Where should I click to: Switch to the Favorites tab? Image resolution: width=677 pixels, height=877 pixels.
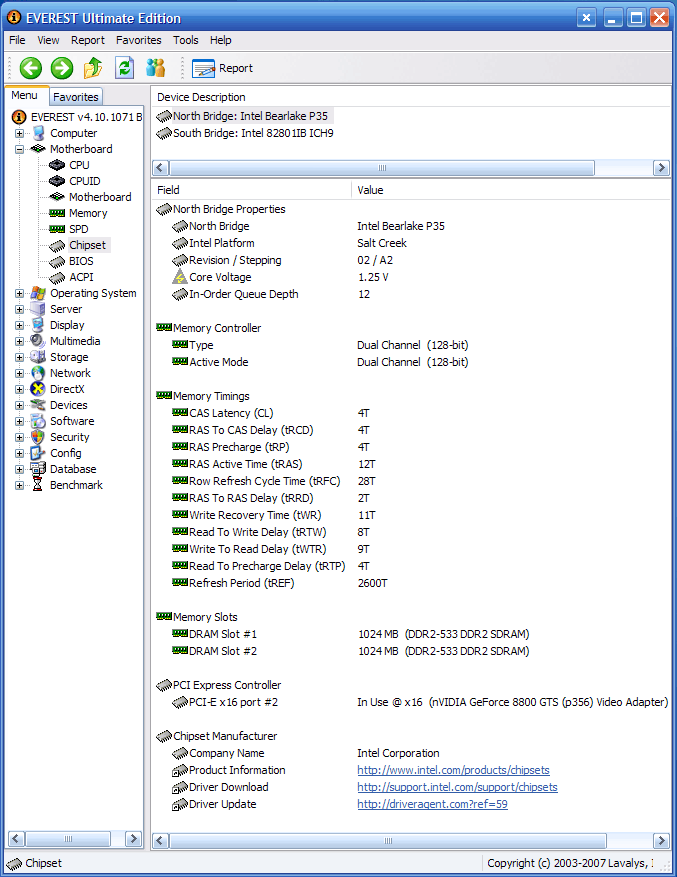click(x=76, y=97)
